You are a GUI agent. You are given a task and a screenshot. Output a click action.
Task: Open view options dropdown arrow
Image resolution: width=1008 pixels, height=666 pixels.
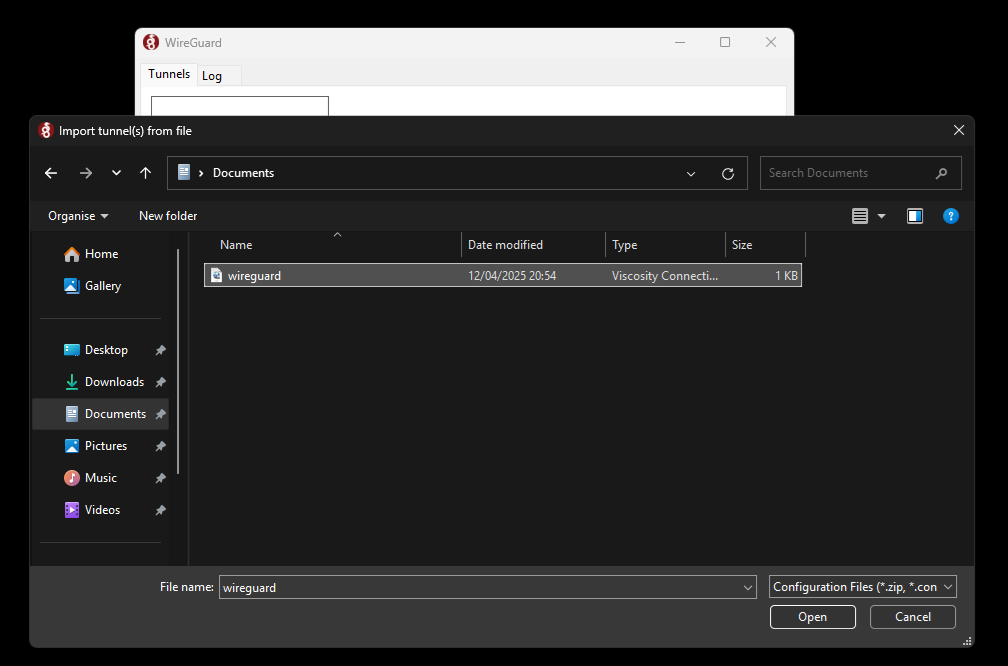[x=881, y=216]
